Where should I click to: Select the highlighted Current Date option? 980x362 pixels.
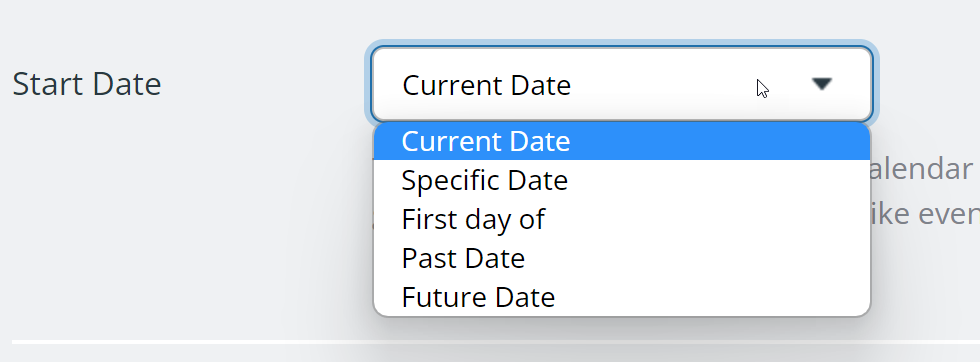coord(622,141)
